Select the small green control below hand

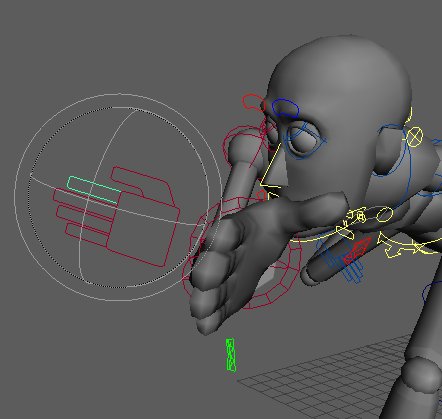[231, 355]
